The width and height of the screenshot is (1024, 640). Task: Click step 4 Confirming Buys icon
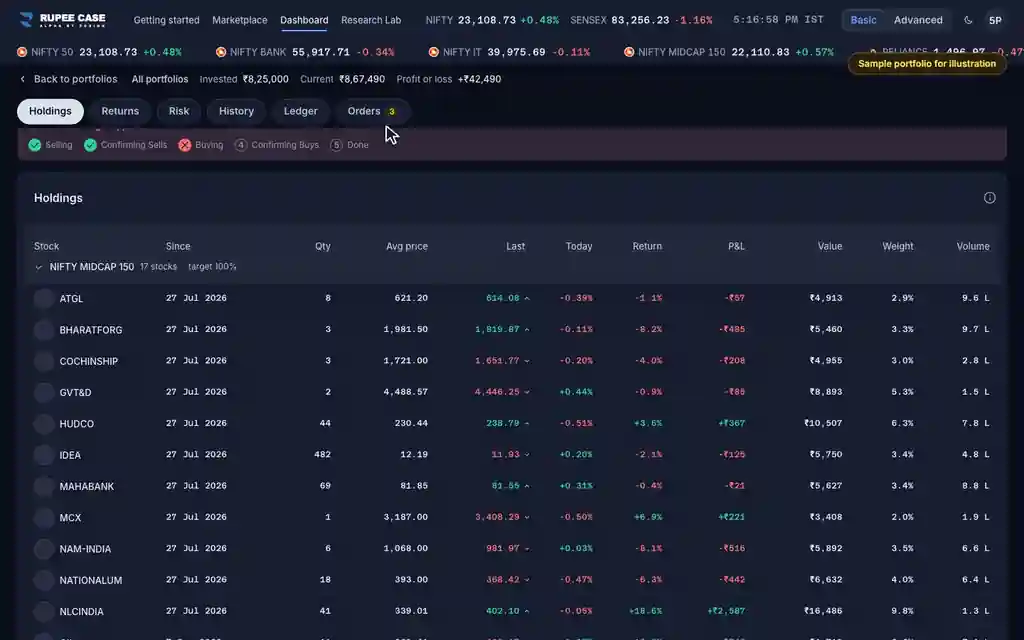(x=241, y=145)
